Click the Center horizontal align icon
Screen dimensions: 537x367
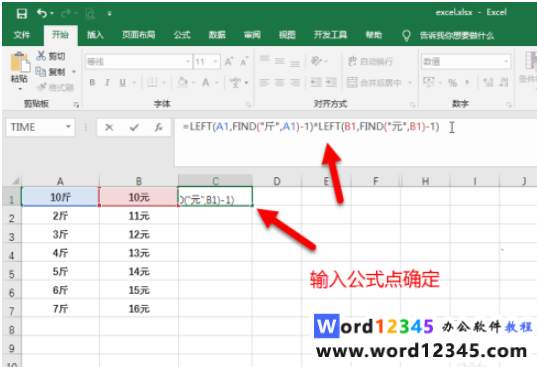(279, 83)
